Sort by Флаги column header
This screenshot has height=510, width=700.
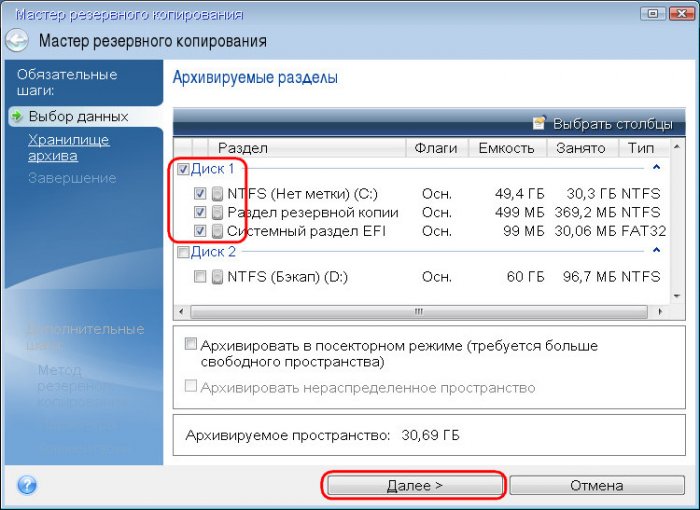tap(437, 148)
